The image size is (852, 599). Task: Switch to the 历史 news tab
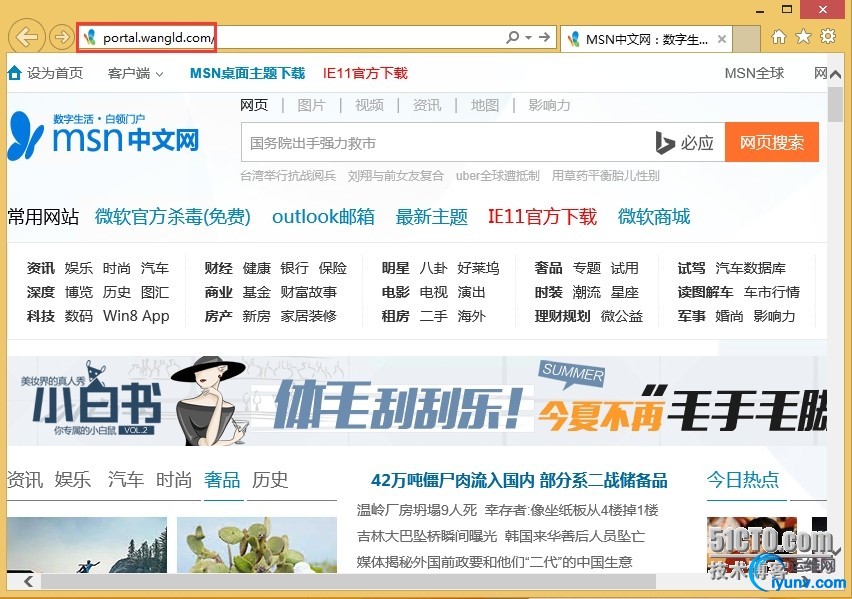(x=270, y=480)
